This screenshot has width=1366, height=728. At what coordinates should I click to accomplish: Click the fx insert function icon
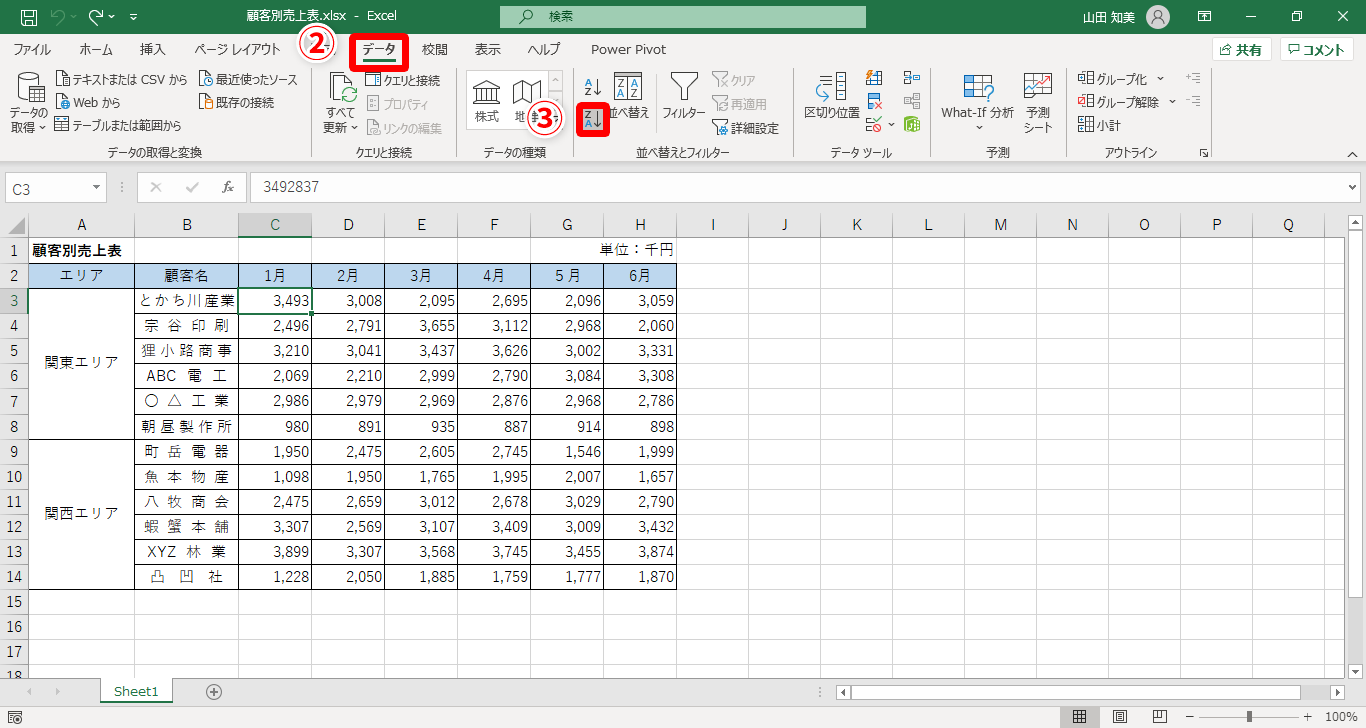coord(228,187)
